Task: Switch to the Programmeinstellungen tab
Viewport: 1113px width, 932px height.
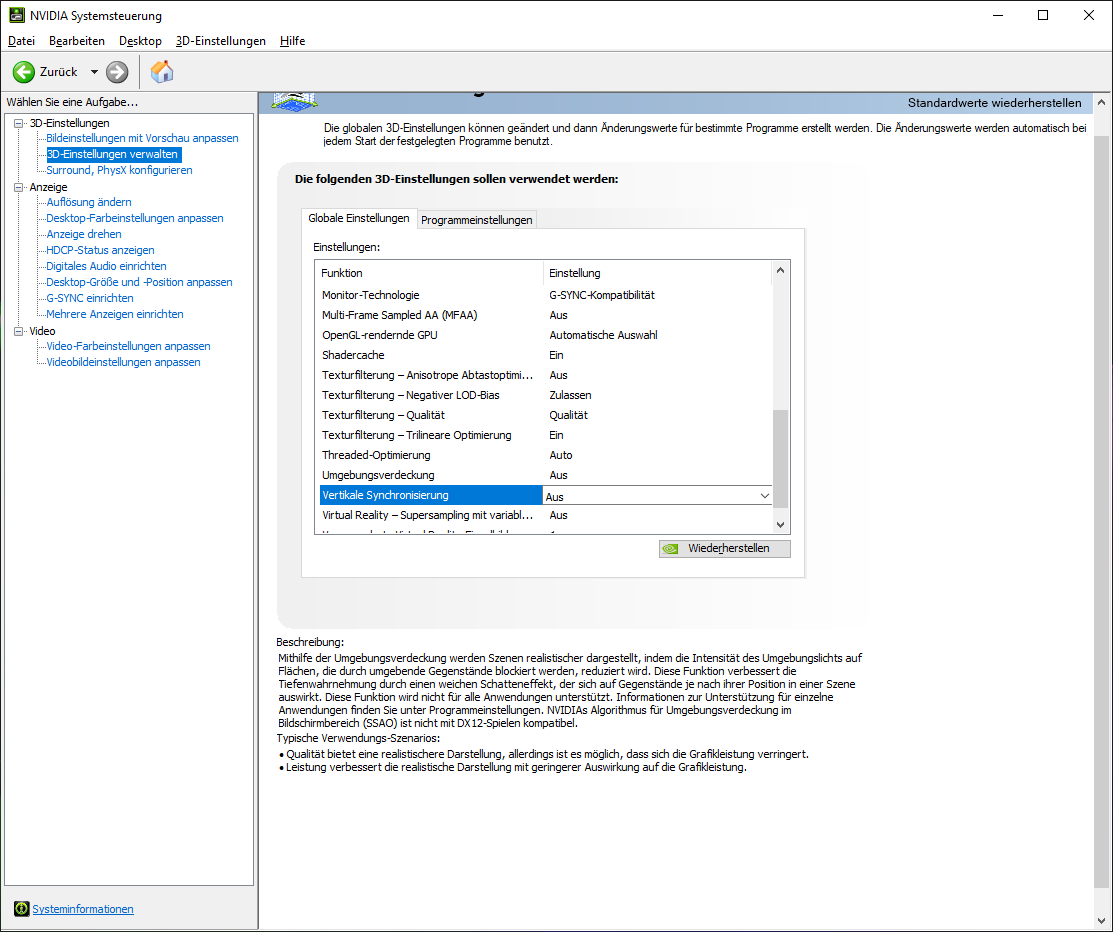Action: pyautogui.click(x=476, y=220)
